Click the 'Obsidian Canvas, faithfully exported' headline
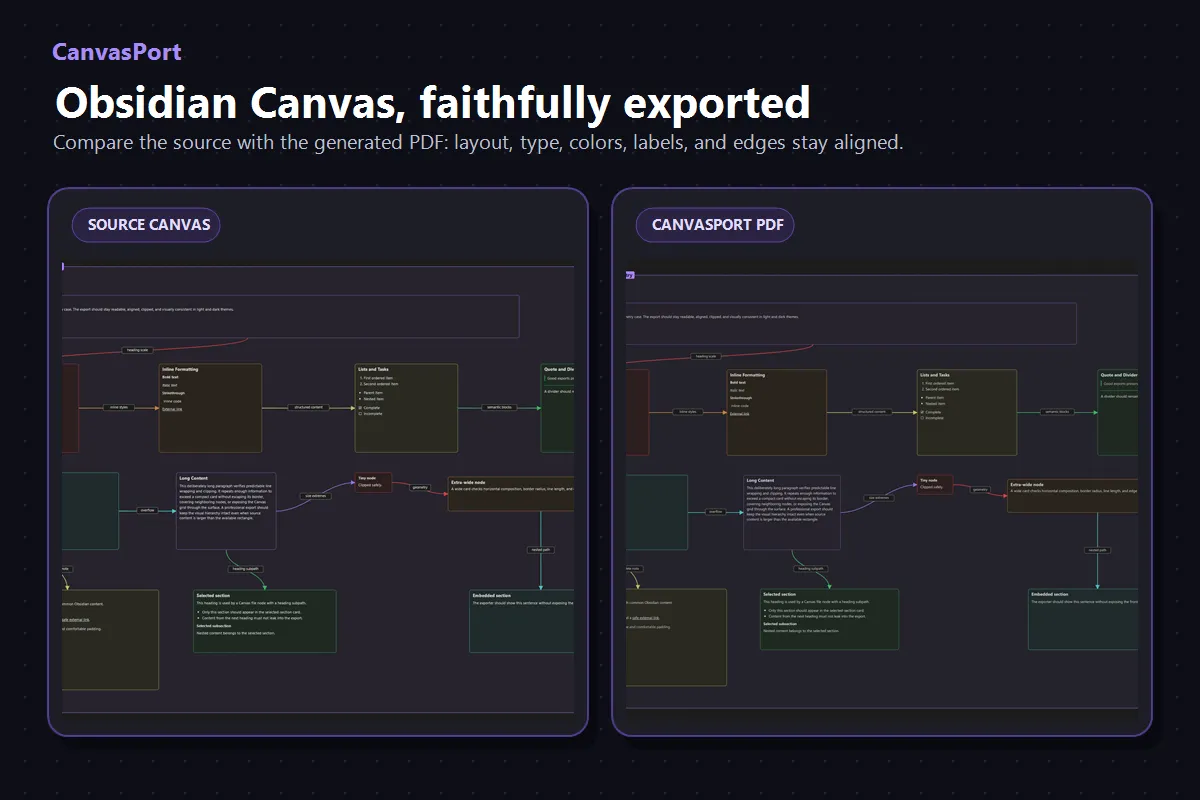 pos(432,103)
